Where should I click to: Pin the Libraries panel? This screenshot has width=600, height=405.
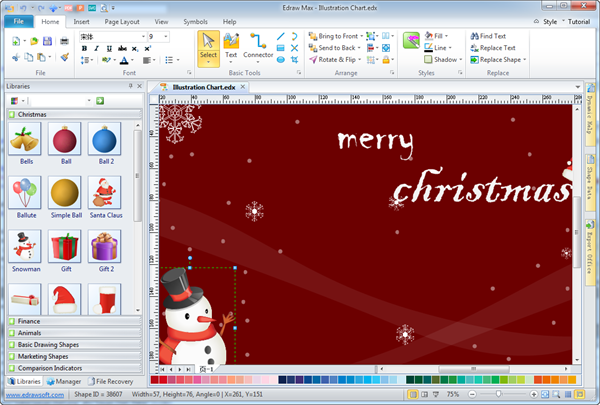tap(130, 86)
